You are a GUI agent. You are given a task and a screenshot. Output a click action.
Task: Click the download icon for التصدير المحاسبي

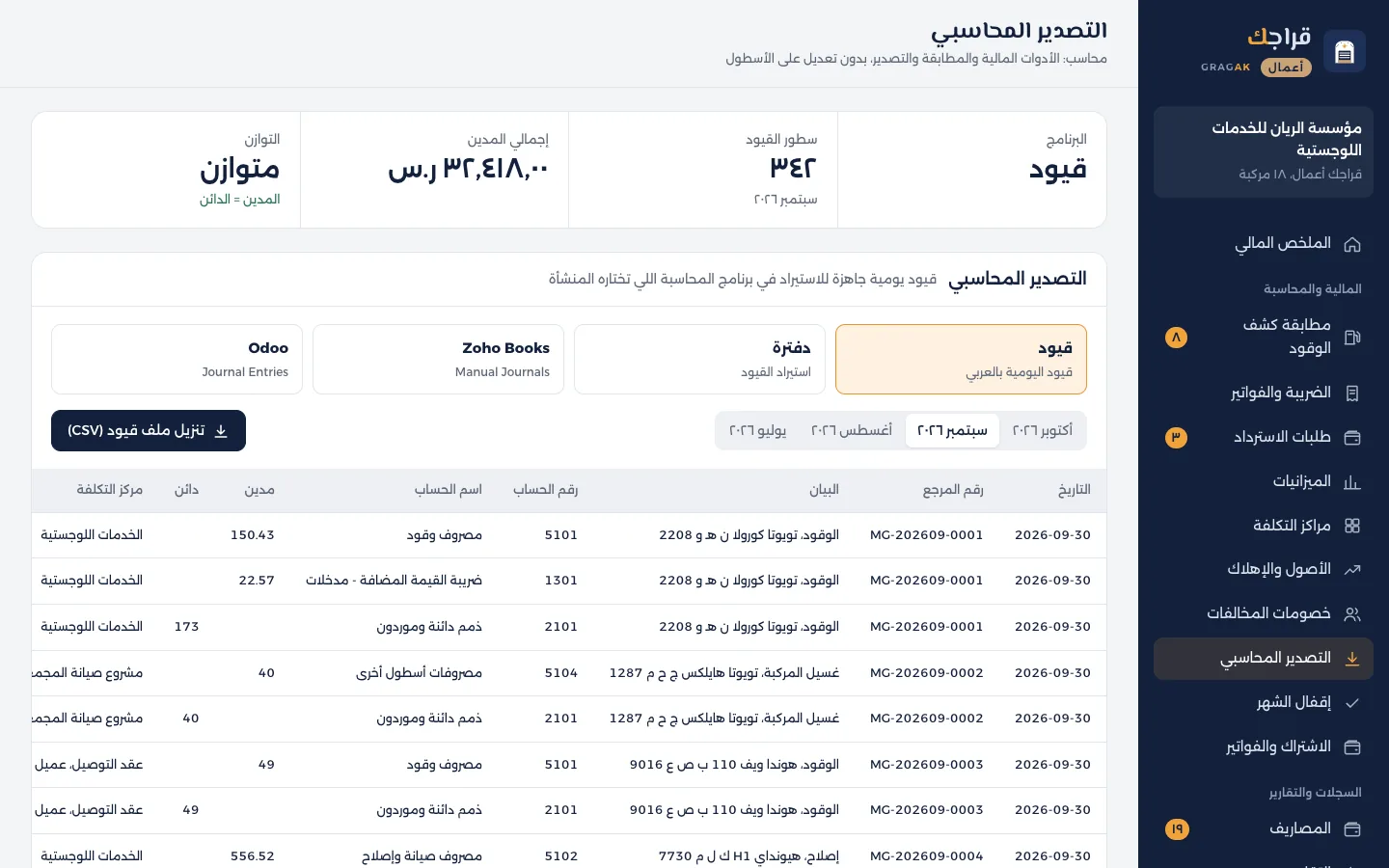(1352, 659)
